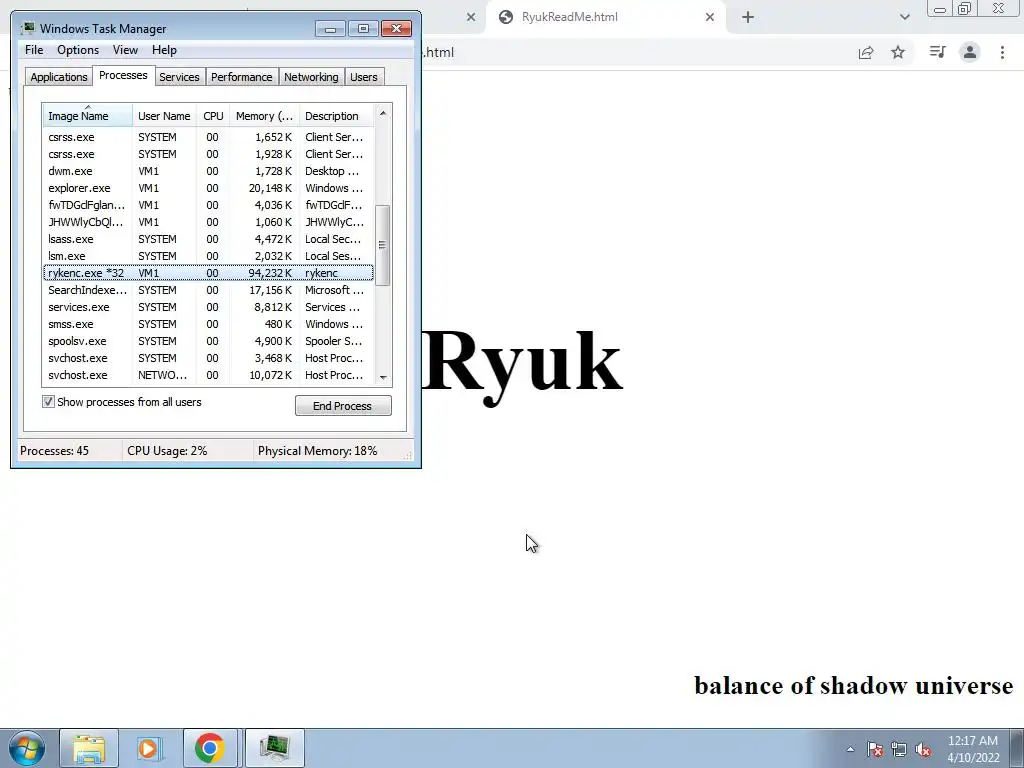Screen dimensions: 1024x768
Task: Open Chrome media control icon
Action: point(937,52)
